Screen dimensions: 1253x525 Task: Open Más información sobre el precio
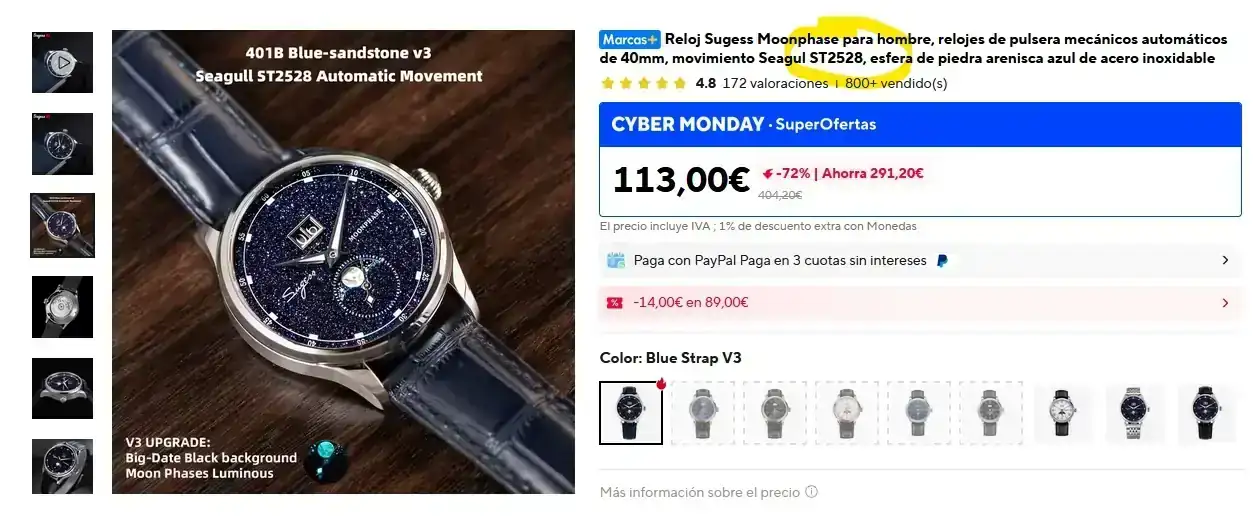pos(700,492)
